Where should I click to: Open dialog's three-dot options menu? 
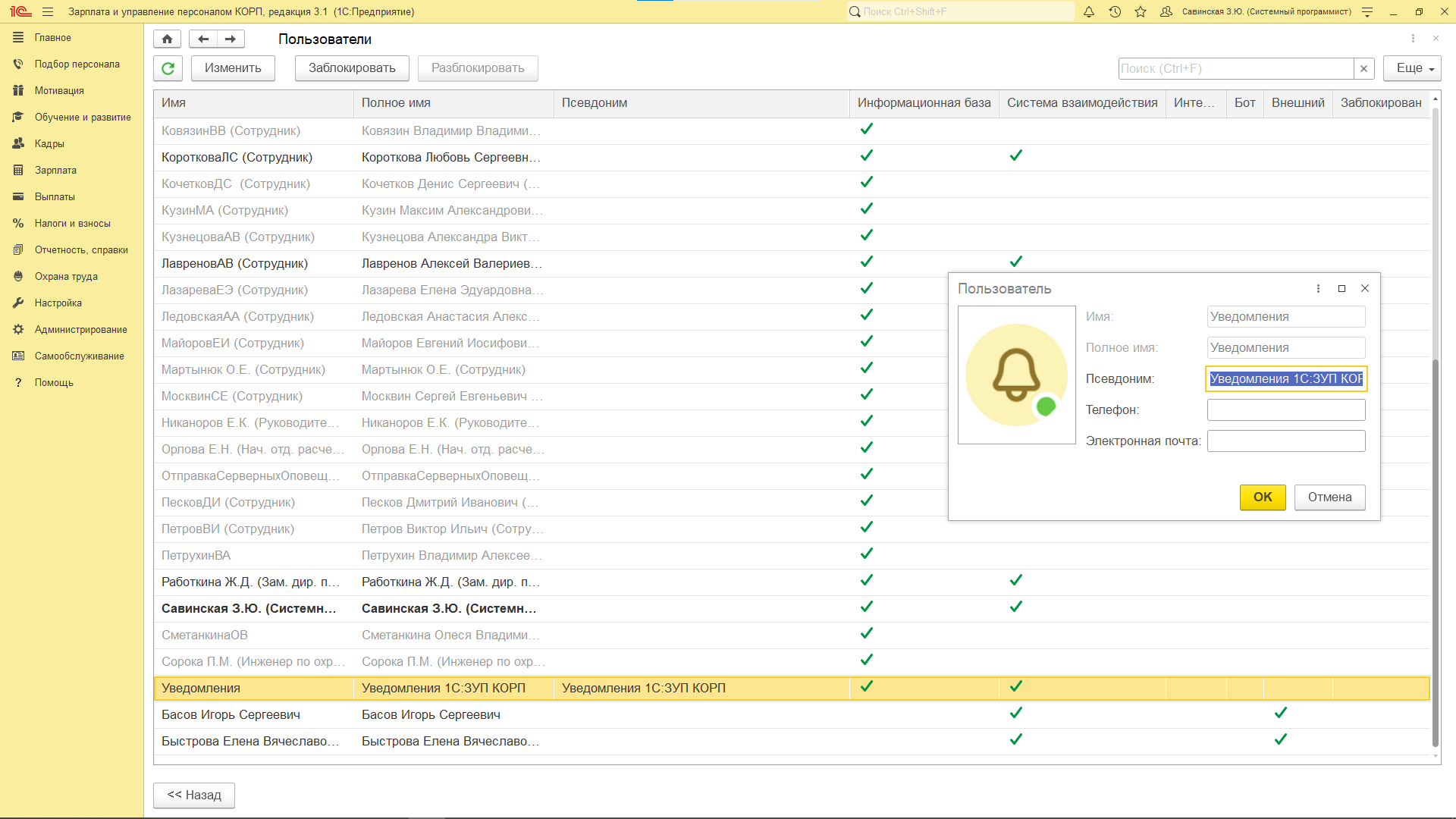[x=1318, y=288]
